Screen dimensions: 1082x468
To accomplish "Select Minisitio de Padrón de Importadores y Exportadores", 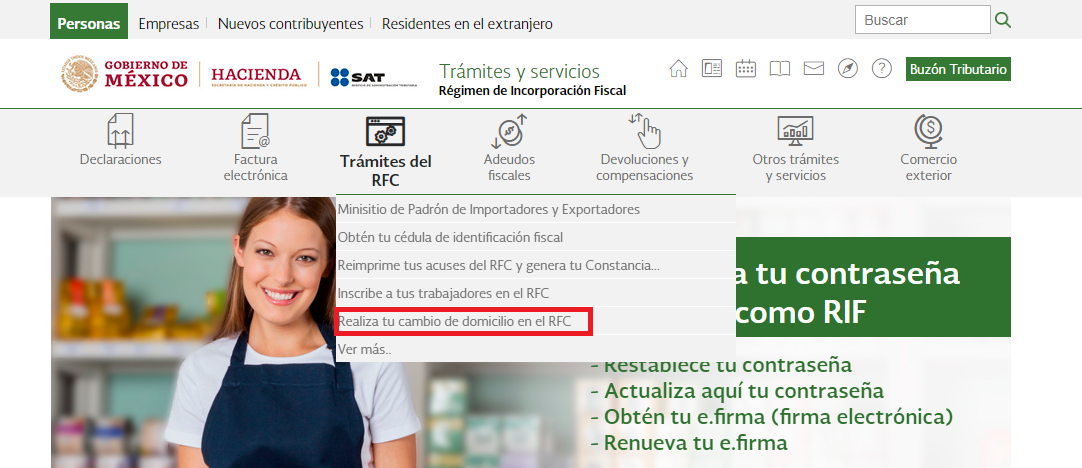I will pos(535,209).
